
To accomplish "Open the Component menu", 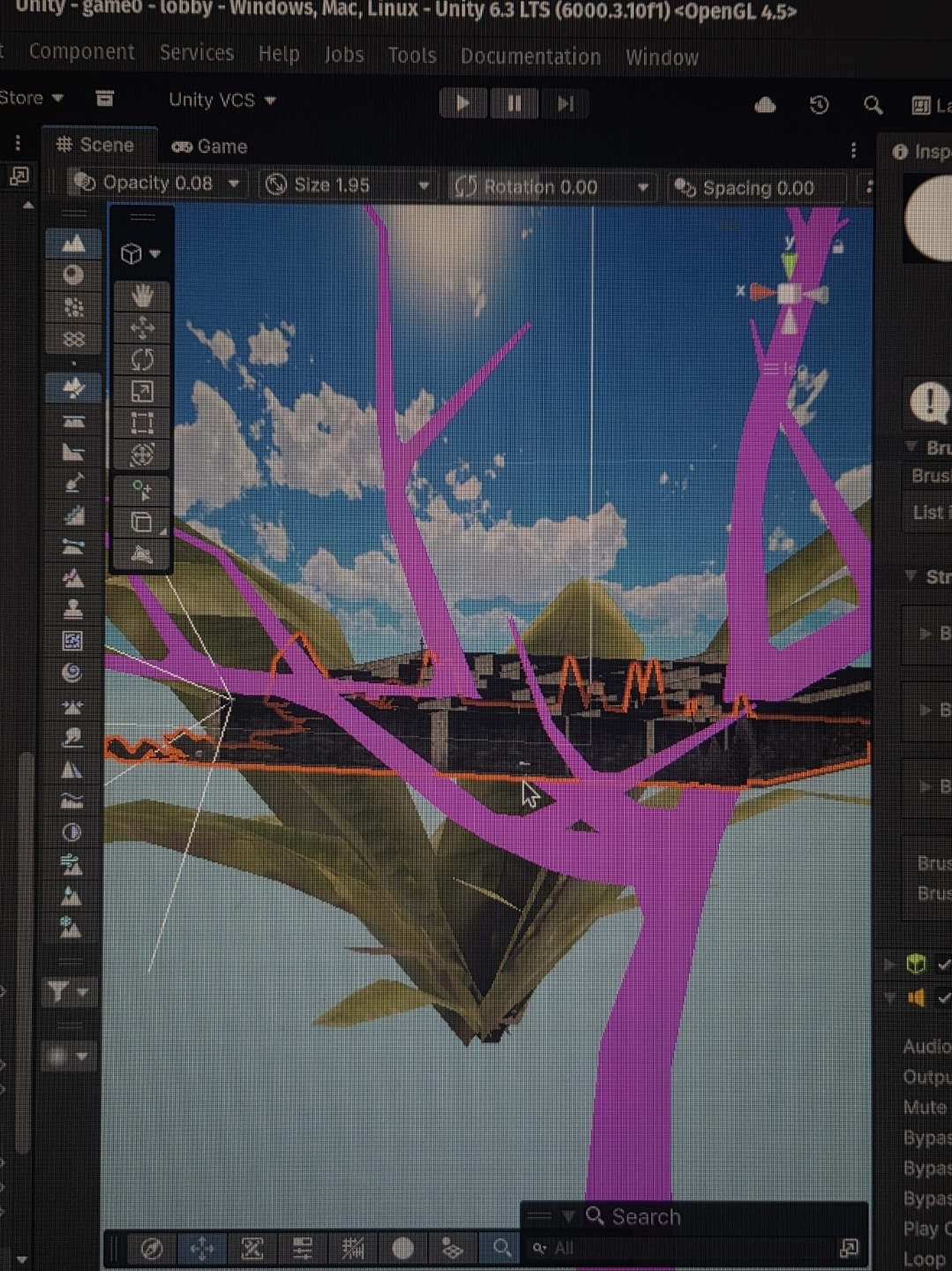I will point(81,52).
